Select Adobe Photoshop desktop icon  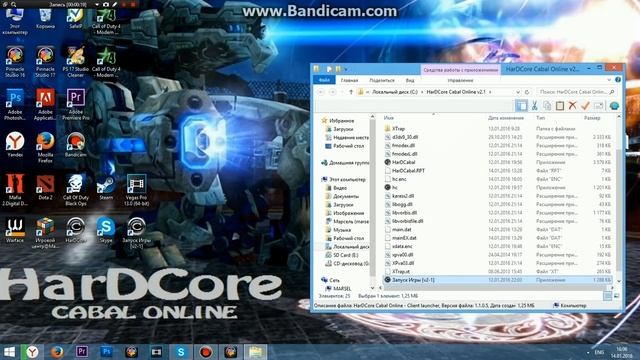tap(15, 105)
